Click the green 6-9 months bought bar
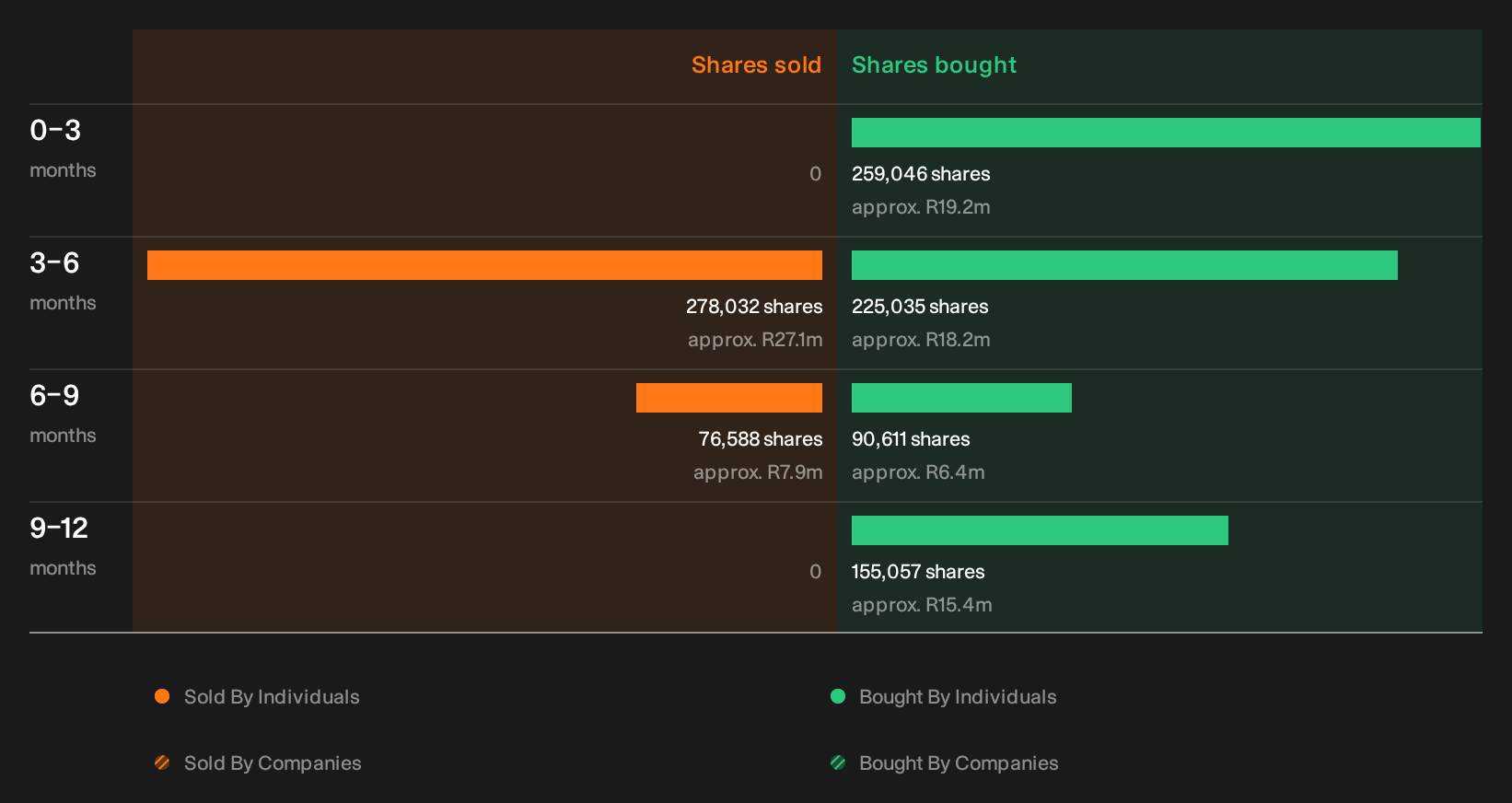This screenshot has width=1512, height=803. click(x=961, y=398)
